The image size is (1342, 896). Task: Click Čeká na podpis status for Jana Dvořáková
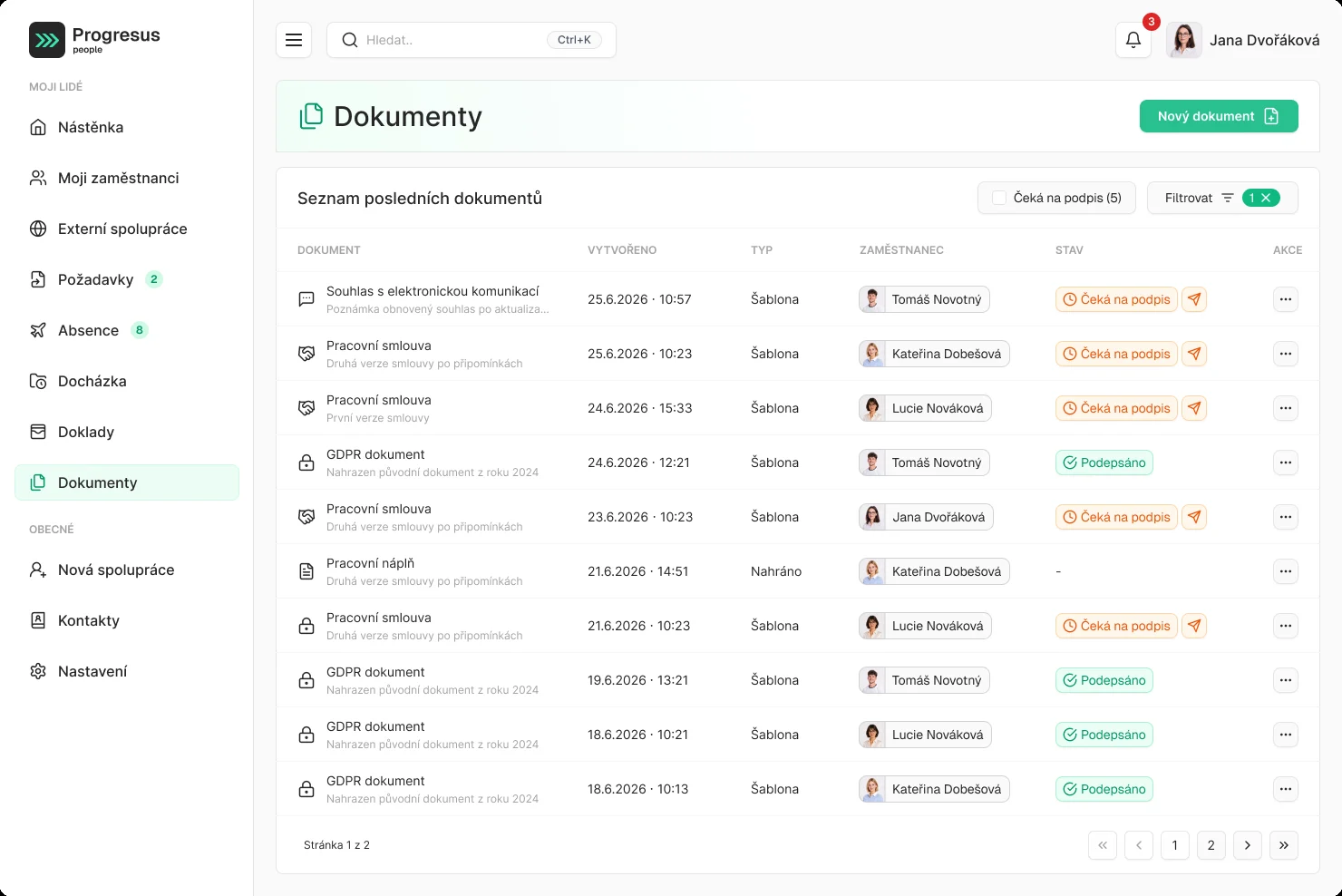[1116, 517]
